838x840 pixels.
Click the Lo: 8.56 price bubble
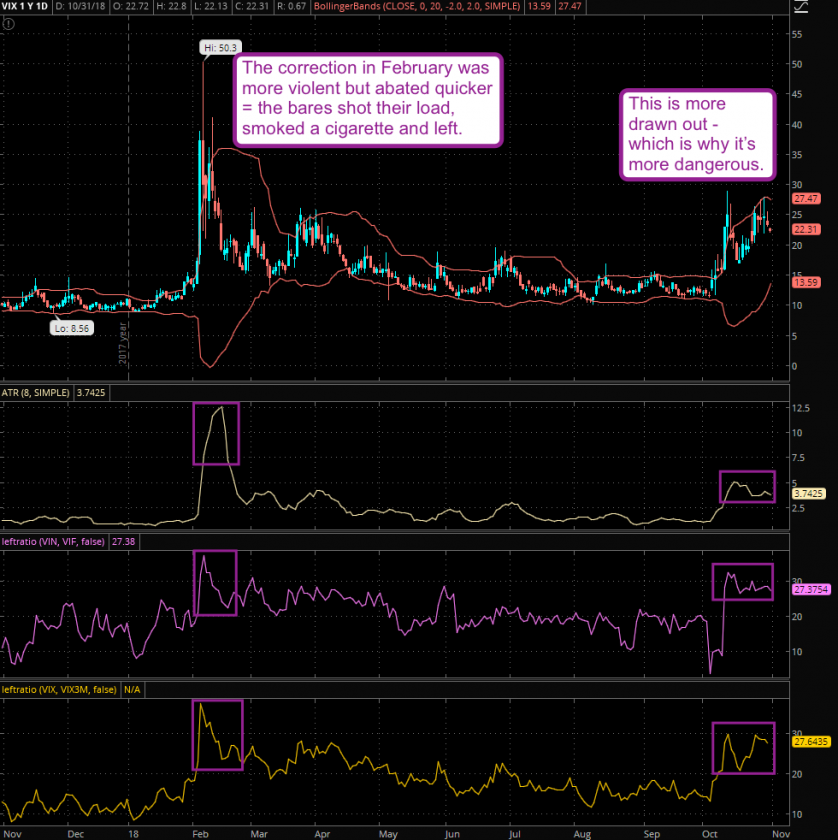click(x=72, y=328)
